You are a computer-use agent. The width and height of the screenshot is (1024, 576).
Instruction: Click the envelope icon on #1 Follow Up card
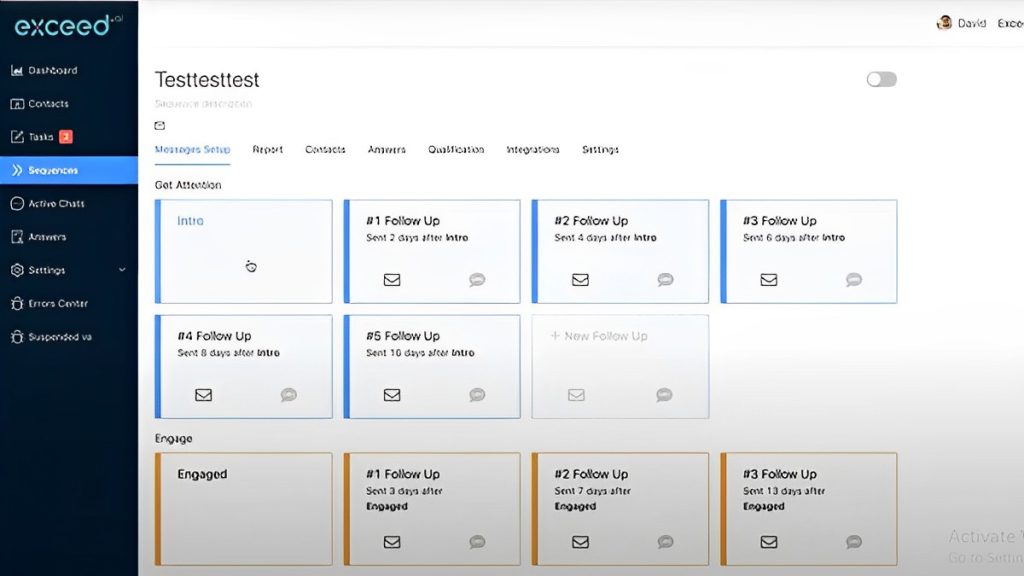[x=391, y=280]
